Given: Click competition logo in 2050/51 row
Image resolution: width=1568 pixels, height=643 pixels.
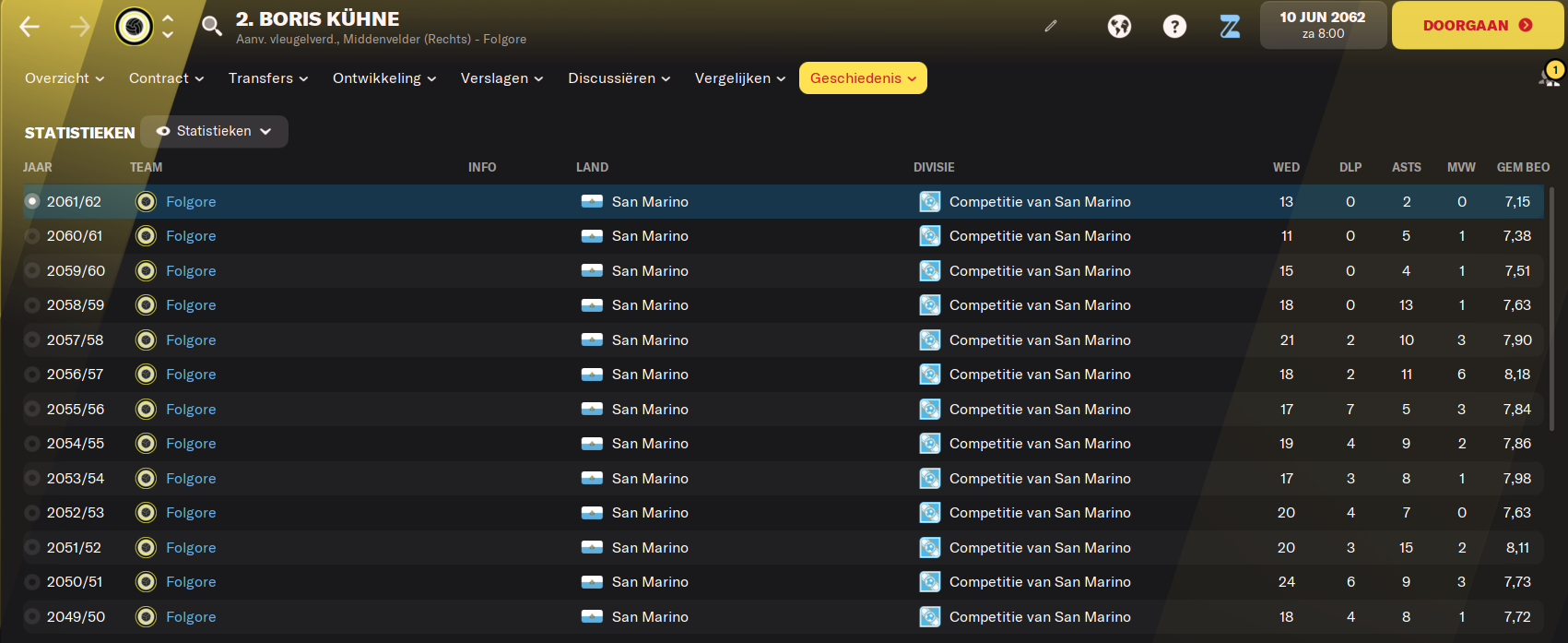Looking at the screenshot, I should (x=930, y=581).
